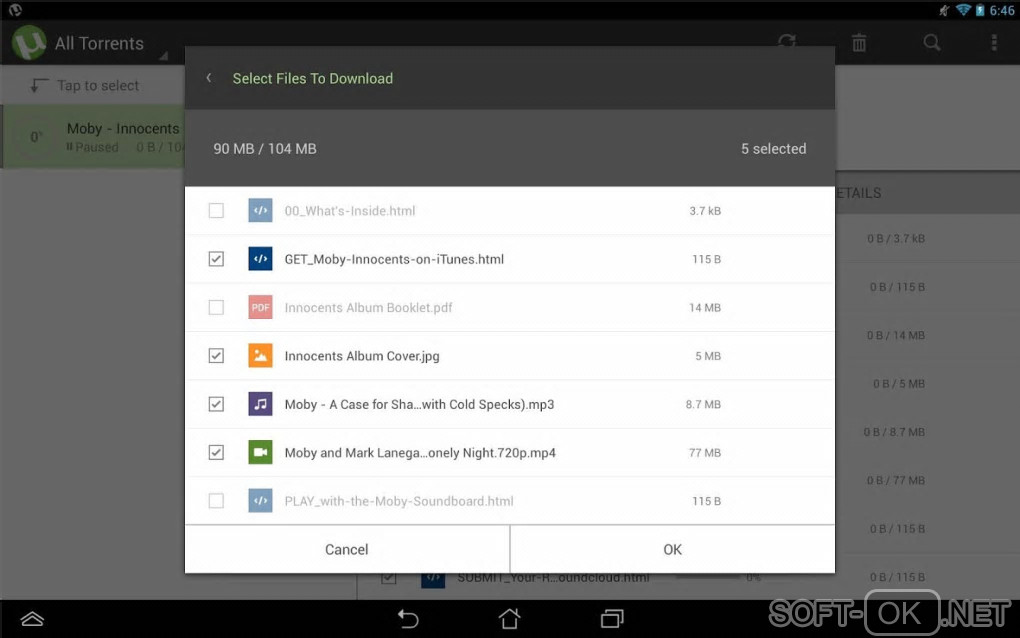Click HTML icon of PLAY_with-the-Moby-Soundboard.html

[260, 501]
